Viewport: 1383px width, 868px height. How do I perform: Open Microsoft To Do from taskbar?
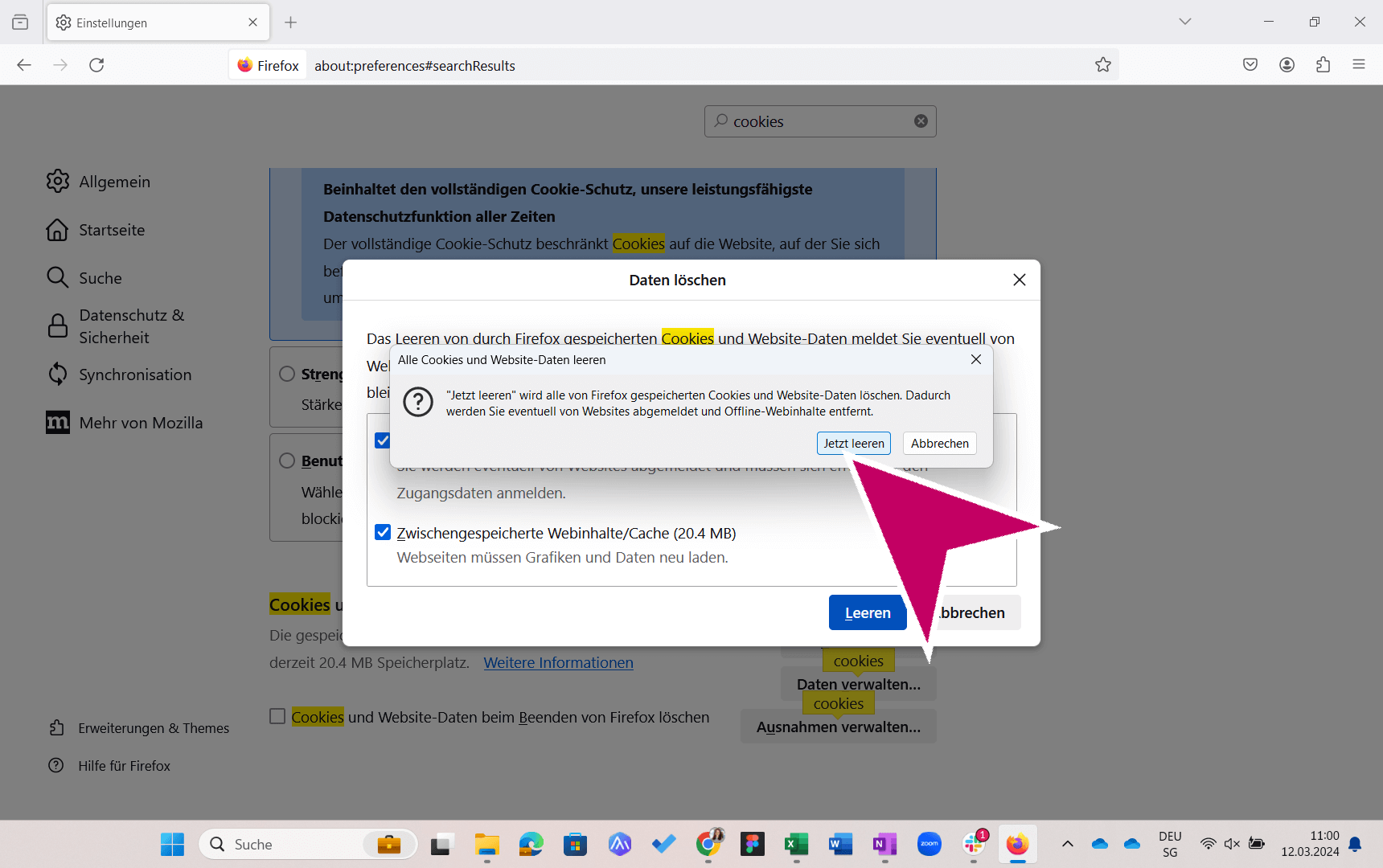664,844
